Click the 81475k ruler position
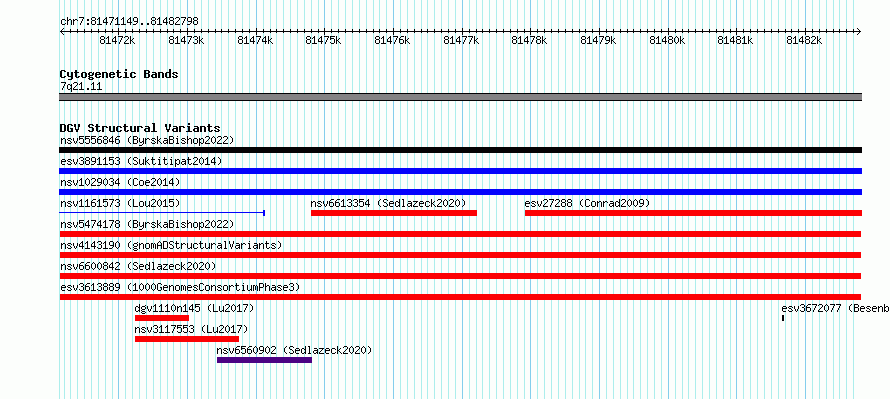This screenshot has width=890, height=399. click(323, 40)
